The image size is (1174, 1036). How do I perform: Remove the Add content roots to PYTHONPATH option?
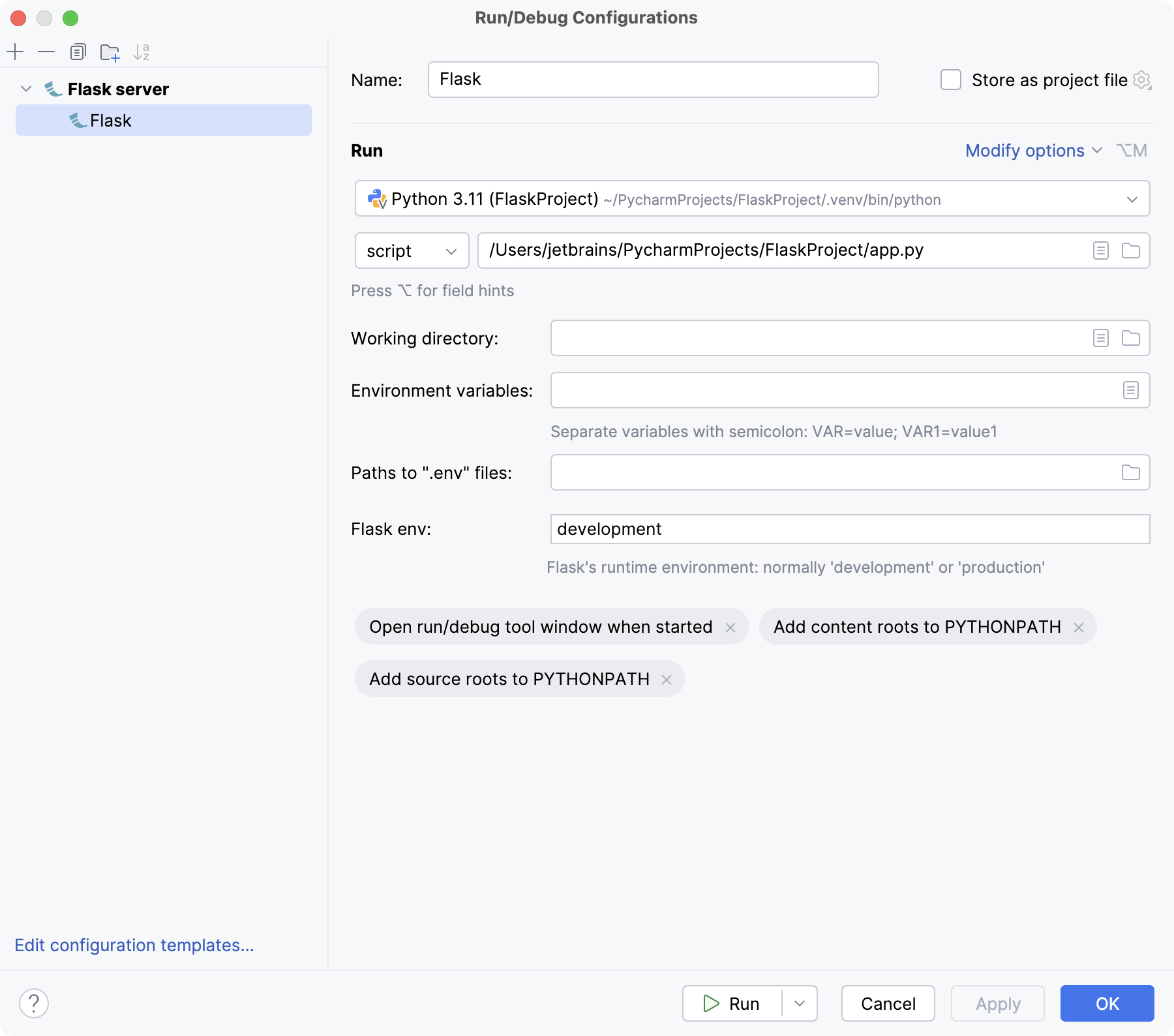click(x=1079, y=627)
